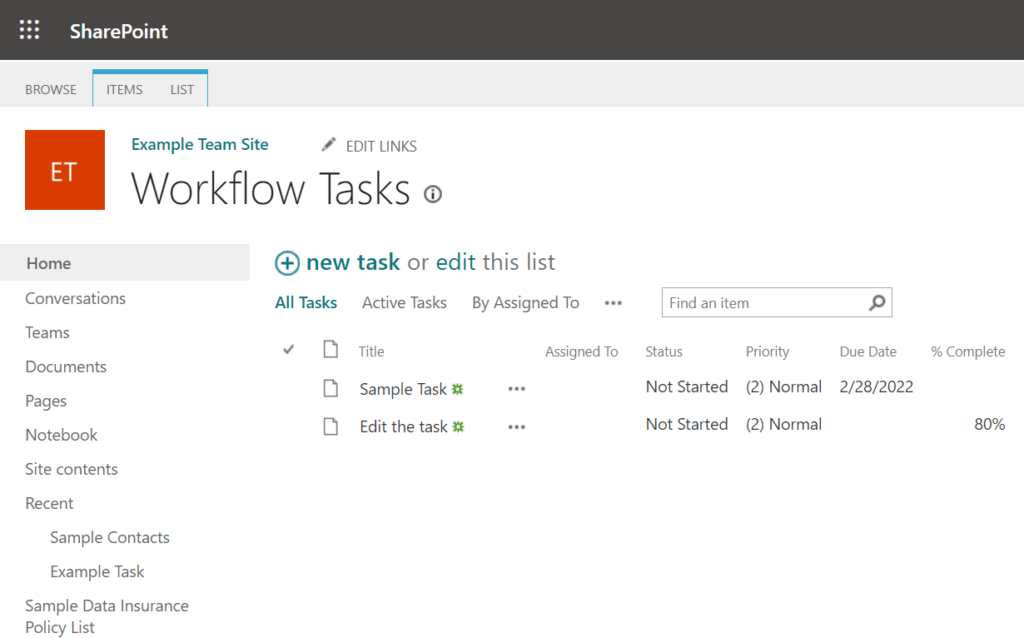The image size is (1024, 638).
Task: Switch to the LIST ribbon tab
Action: click(x=182, y=89)
